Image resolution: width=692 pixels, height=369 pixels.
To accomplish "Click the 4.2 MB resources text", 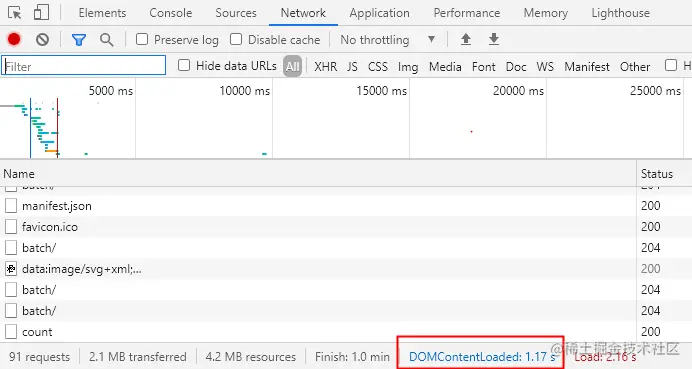I will point(251,357).
